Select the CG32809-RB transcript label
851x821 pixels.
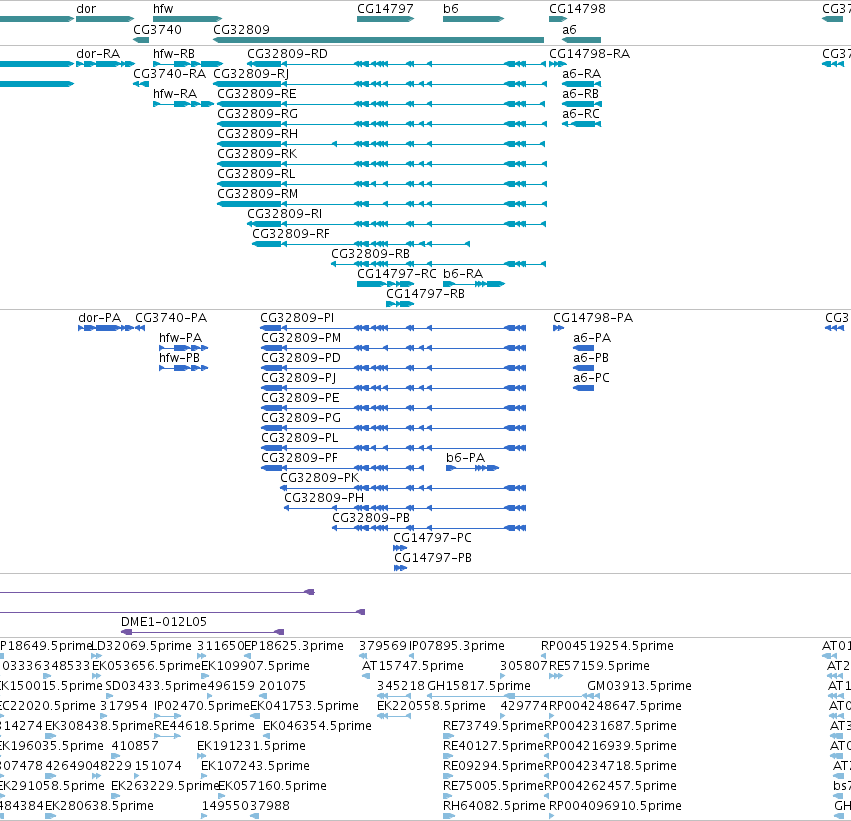point(370,254)
